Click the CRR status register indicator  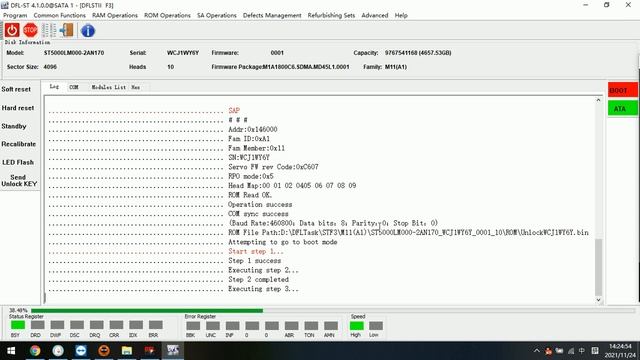coord(116,325)
